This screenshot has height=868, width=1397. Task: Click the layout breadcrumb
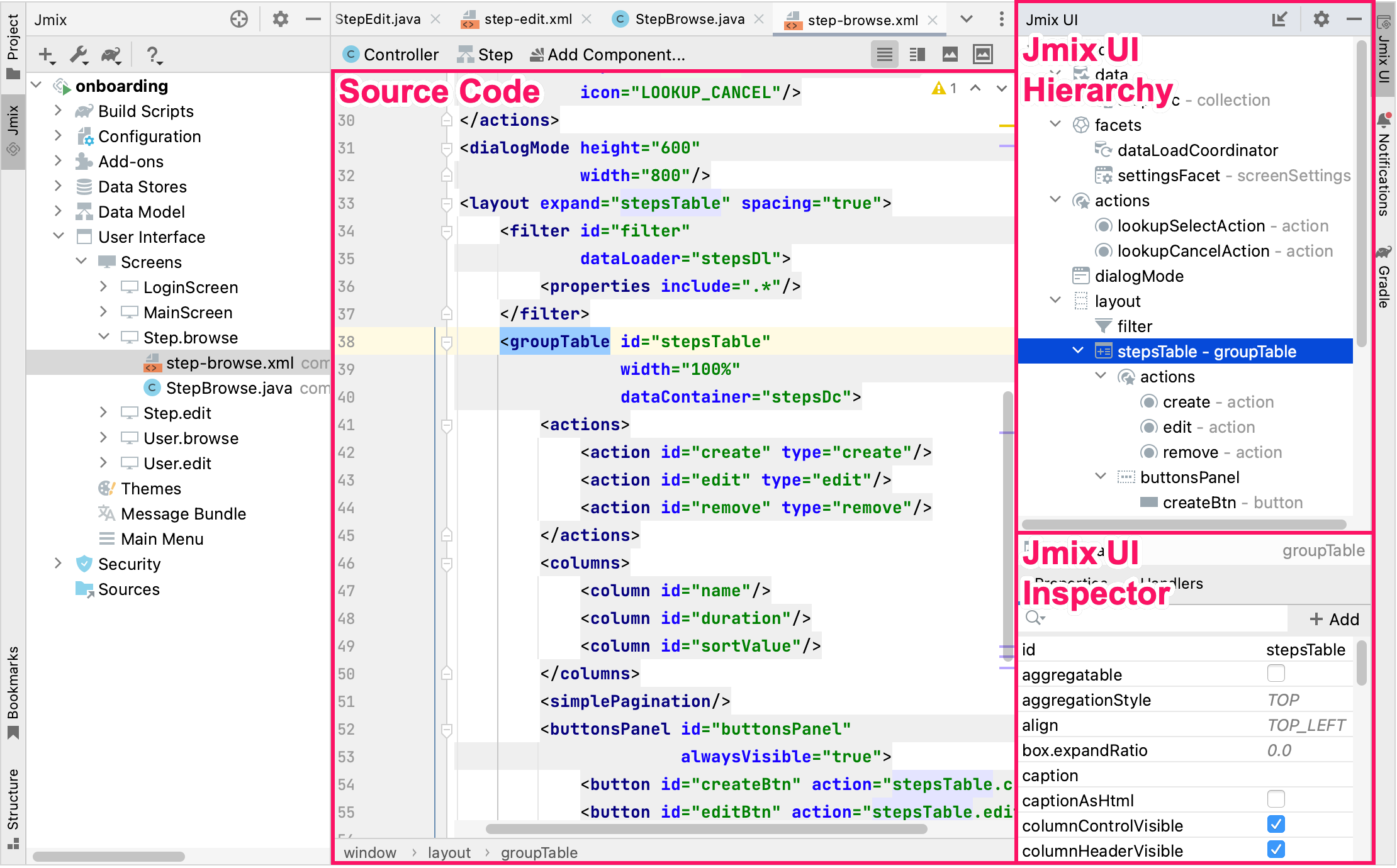(449, 853)
